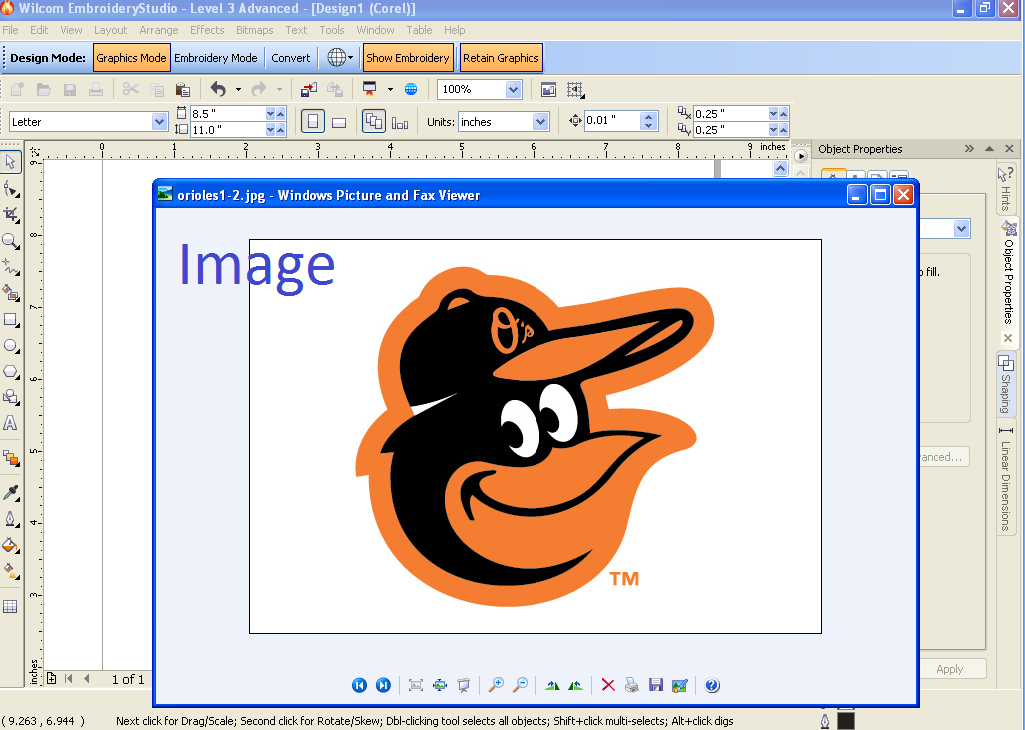
Task: Zoom in on the orioles image
Action: click(496, 685)
